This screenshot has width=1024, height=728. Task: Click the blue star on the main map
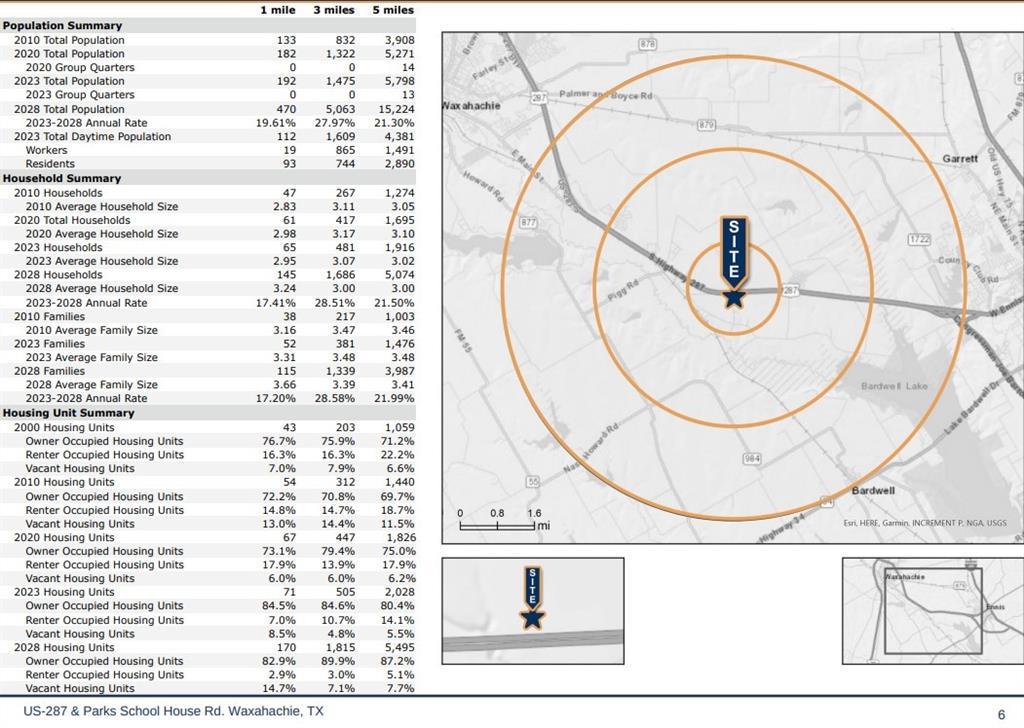pos(734,298)
